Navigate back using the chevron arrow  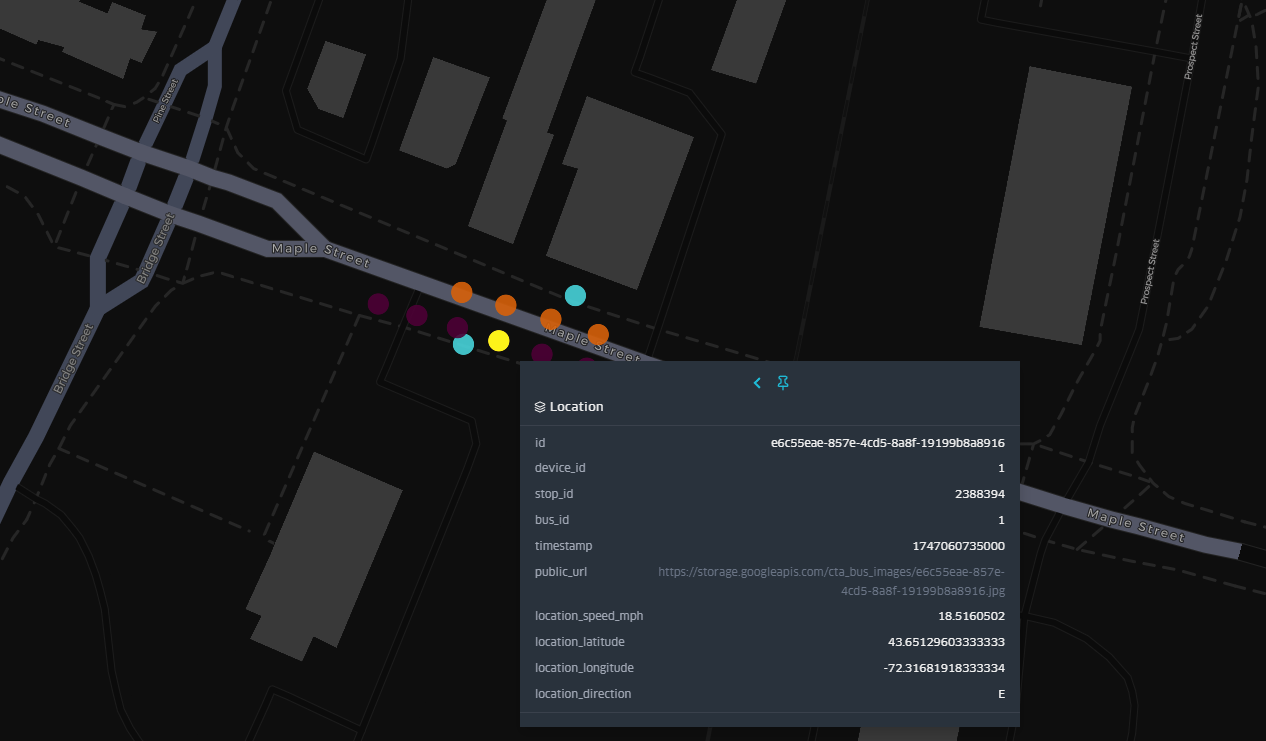[757, 383]
